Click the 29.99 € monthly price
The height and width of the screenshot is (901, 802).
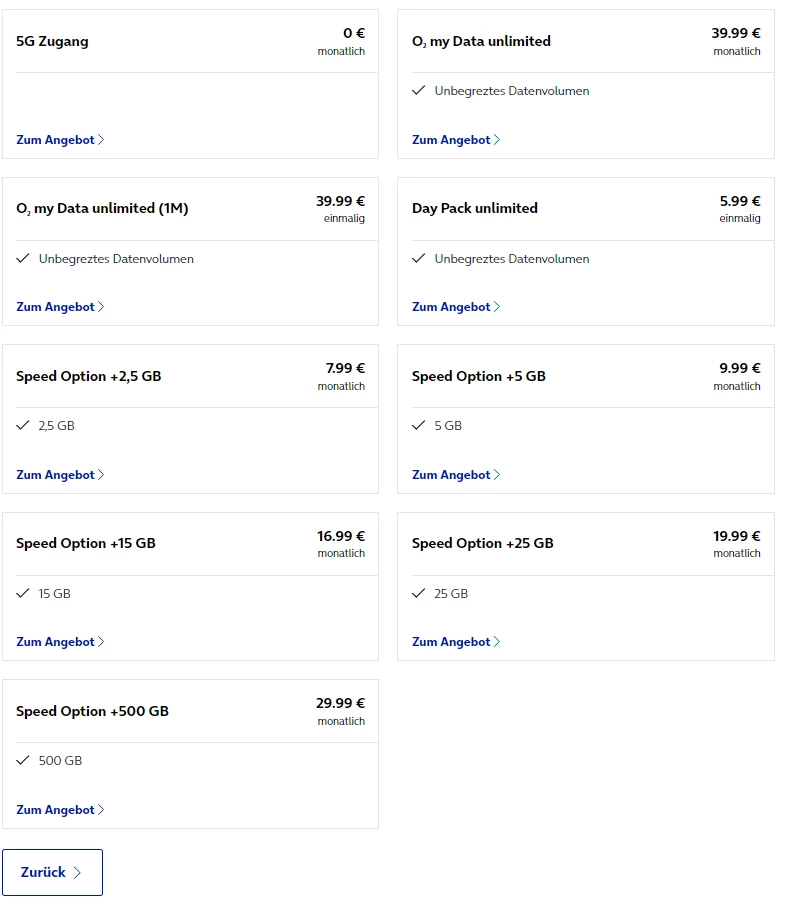[340, 703]
